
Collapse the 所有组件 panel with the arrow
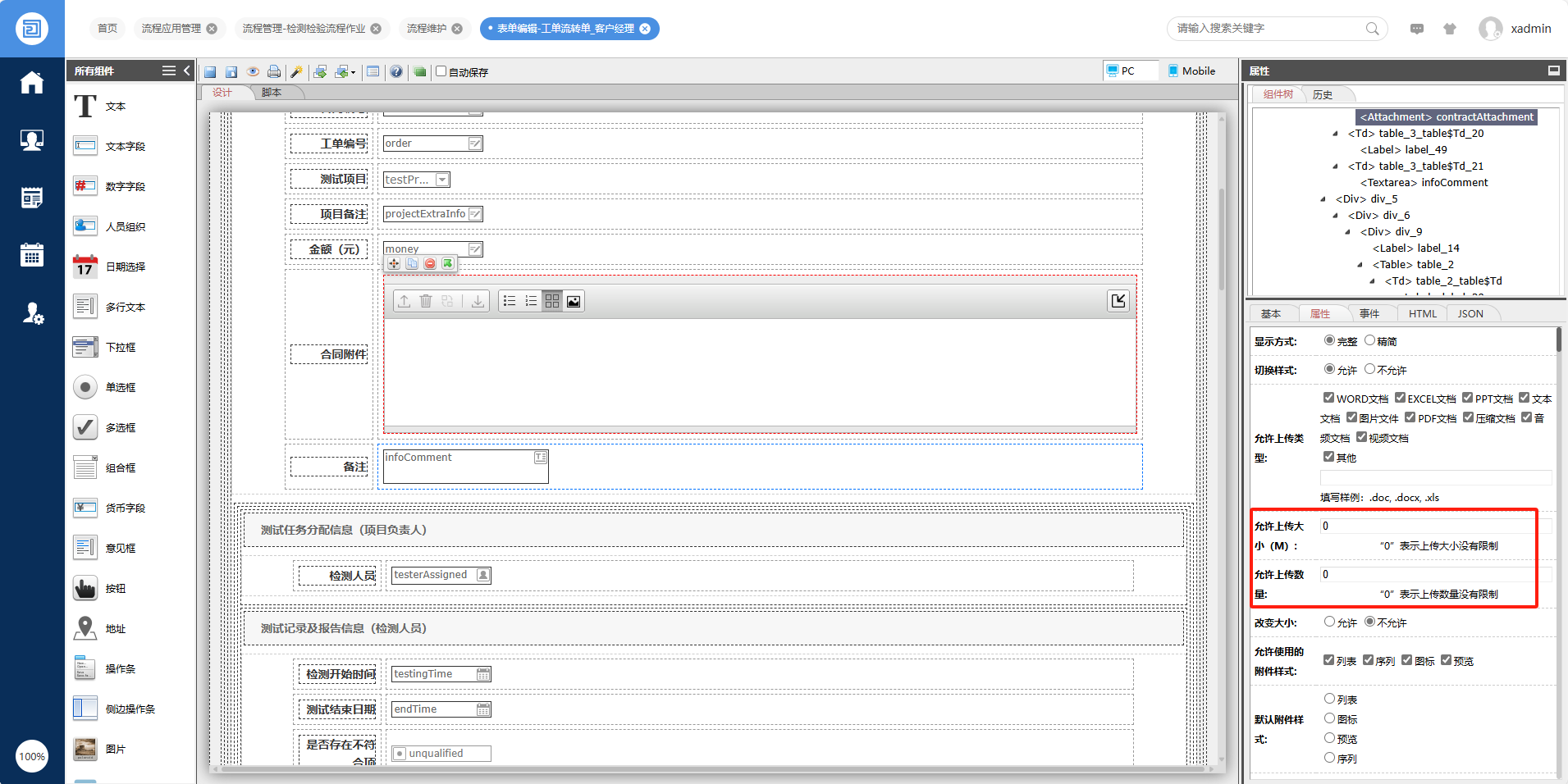[187, 71]
